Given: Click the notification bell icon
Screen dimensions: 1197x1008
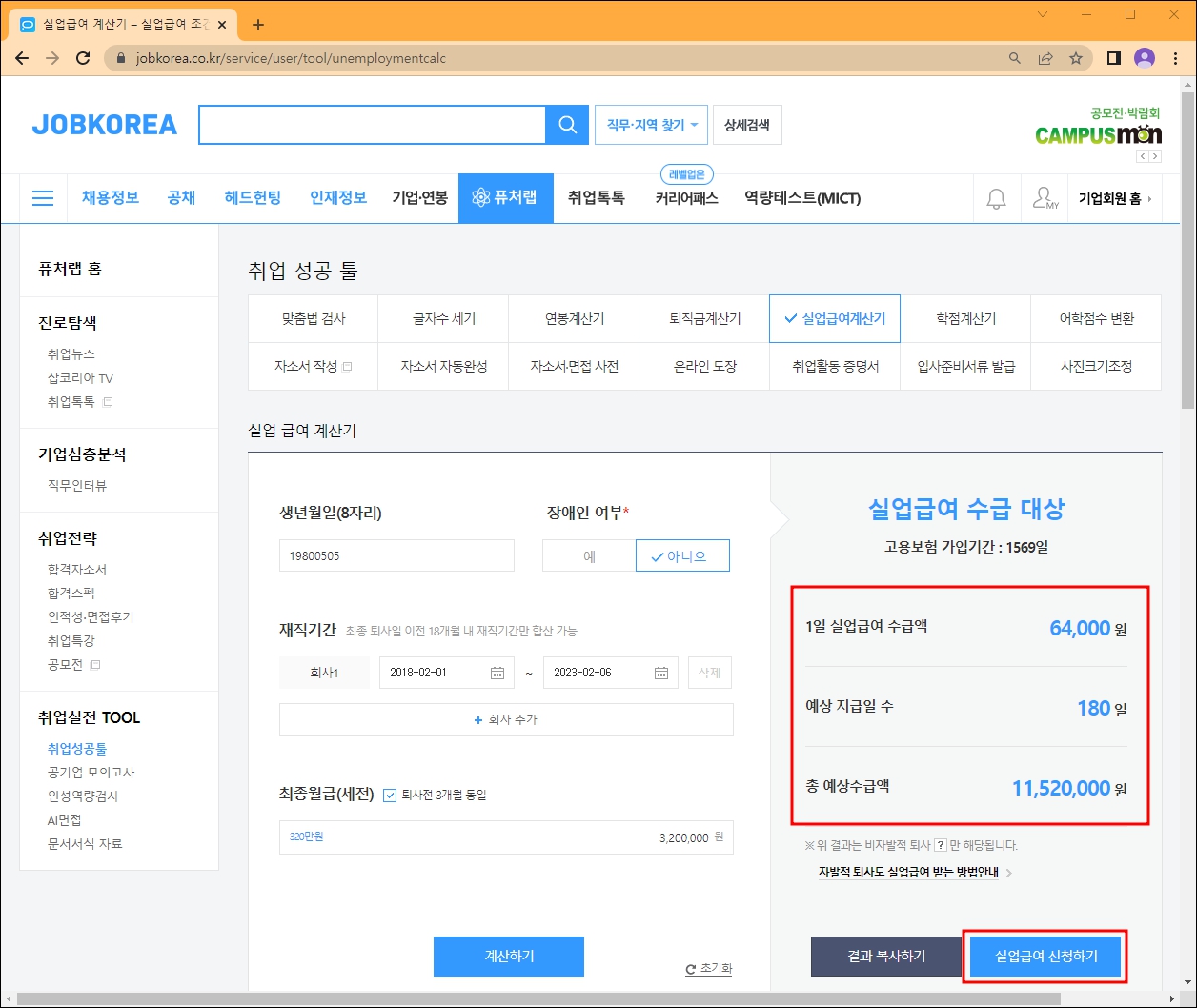Looking at the screenshot, I should (996, 197).
